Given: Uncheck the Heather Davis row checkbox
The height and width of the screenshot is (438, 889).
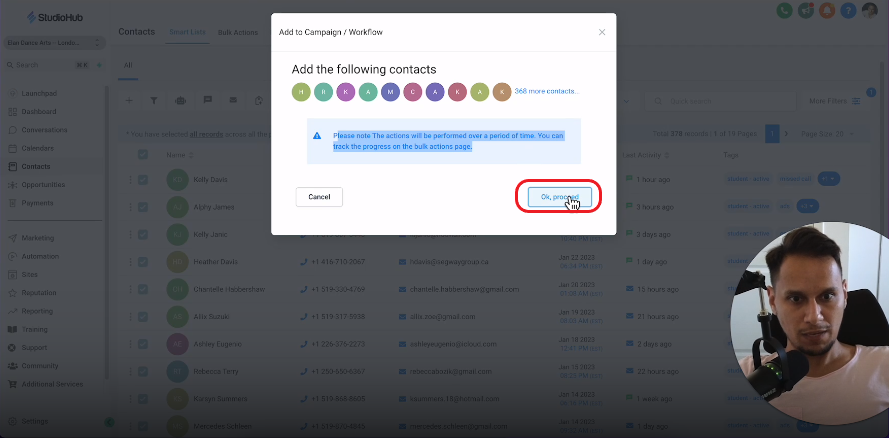Looking at the screenshot, I should (x=143, y=262).
